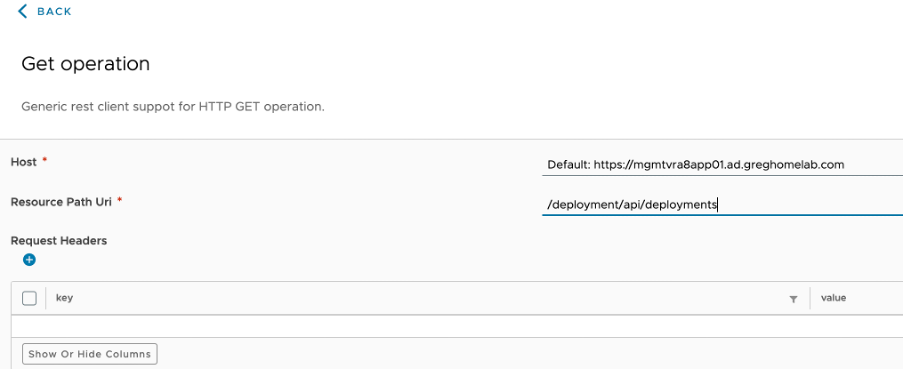Click the empty cell under the value column
Screen dimensions: 904x370
click(x=857, y=326)
